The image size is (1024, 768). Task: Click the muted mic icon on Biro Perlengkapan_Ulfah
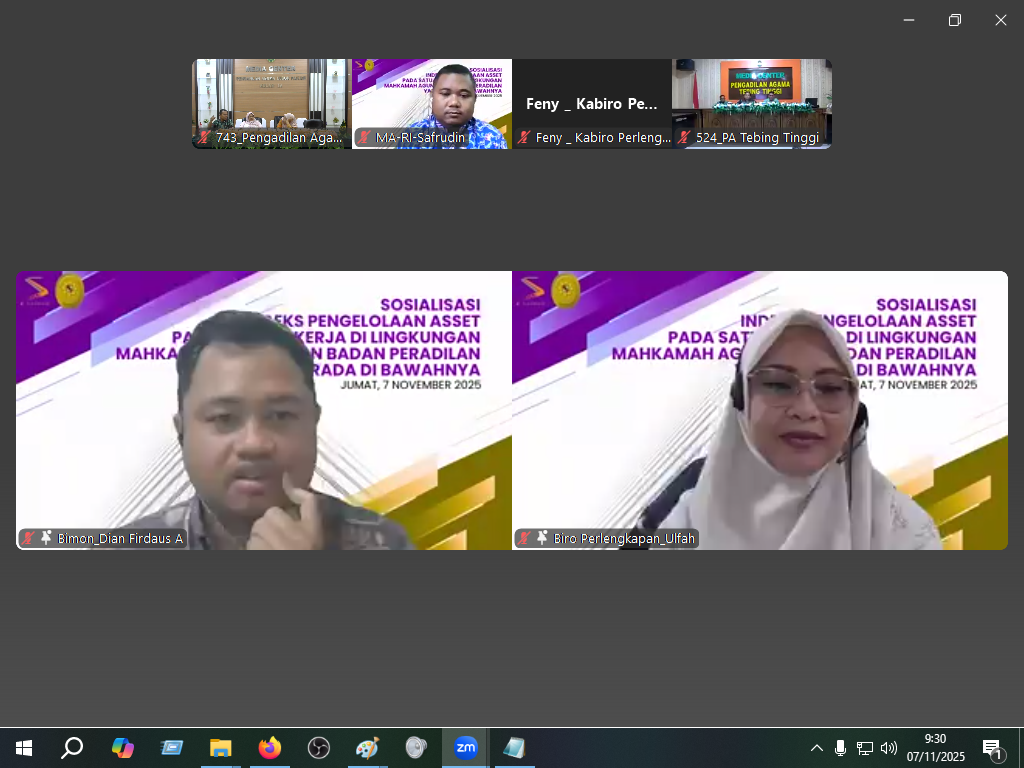pyautogui.click(x=525, y=538)
